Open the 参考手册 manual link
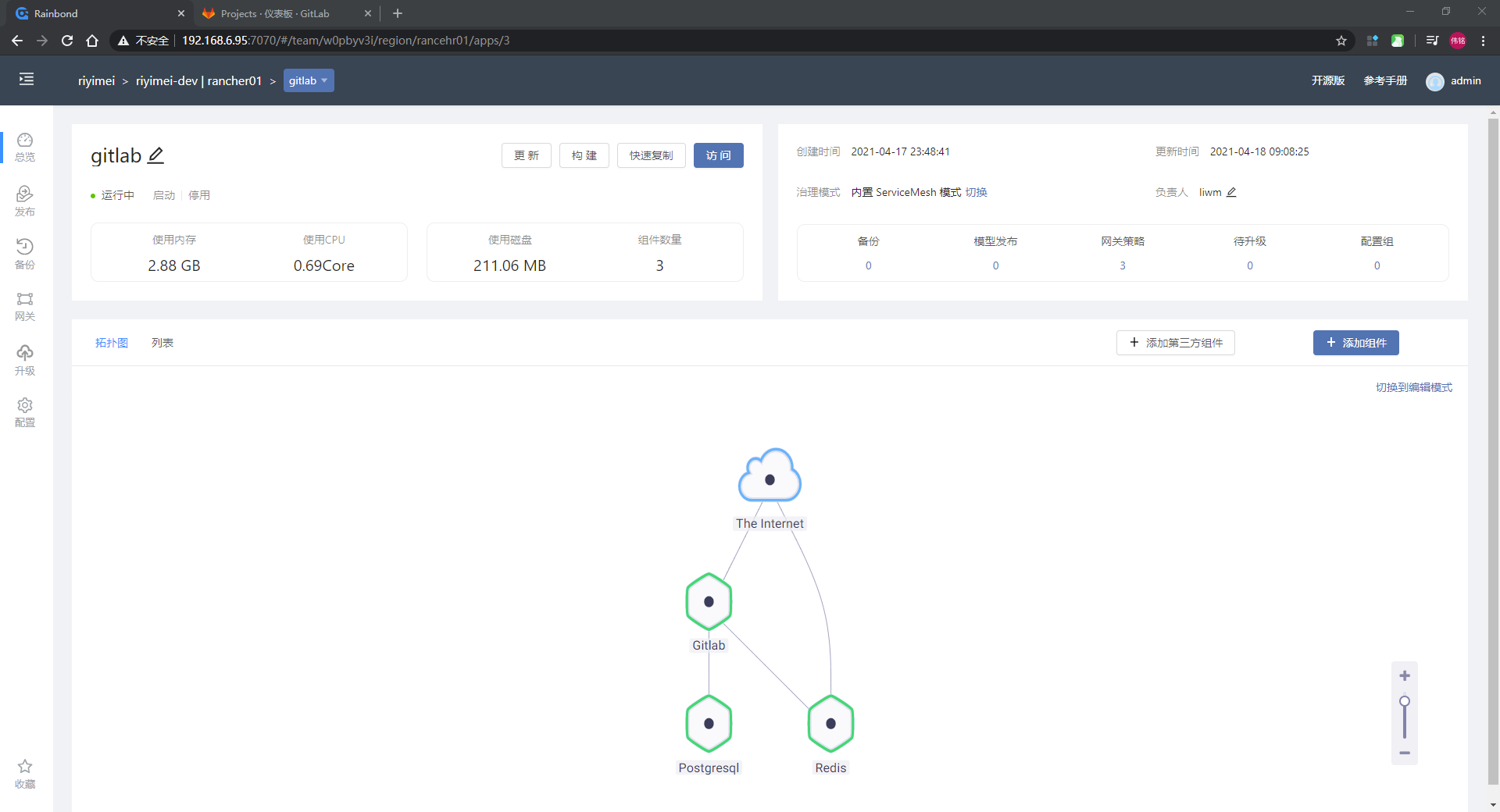Viewport: 1500px width, 812px height. coord(1386,80)
